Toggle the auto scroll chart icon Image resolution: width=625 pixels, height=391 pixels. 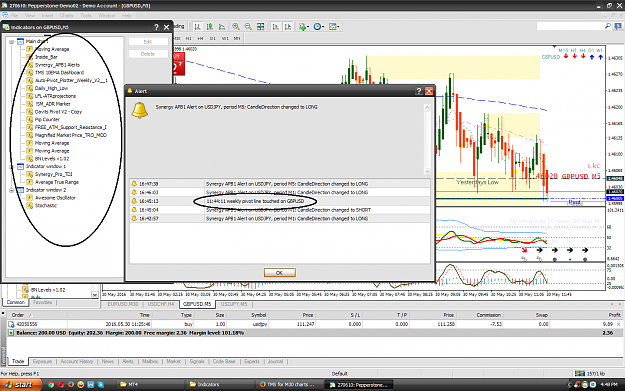pyautogui.click(x=275, y=27)
